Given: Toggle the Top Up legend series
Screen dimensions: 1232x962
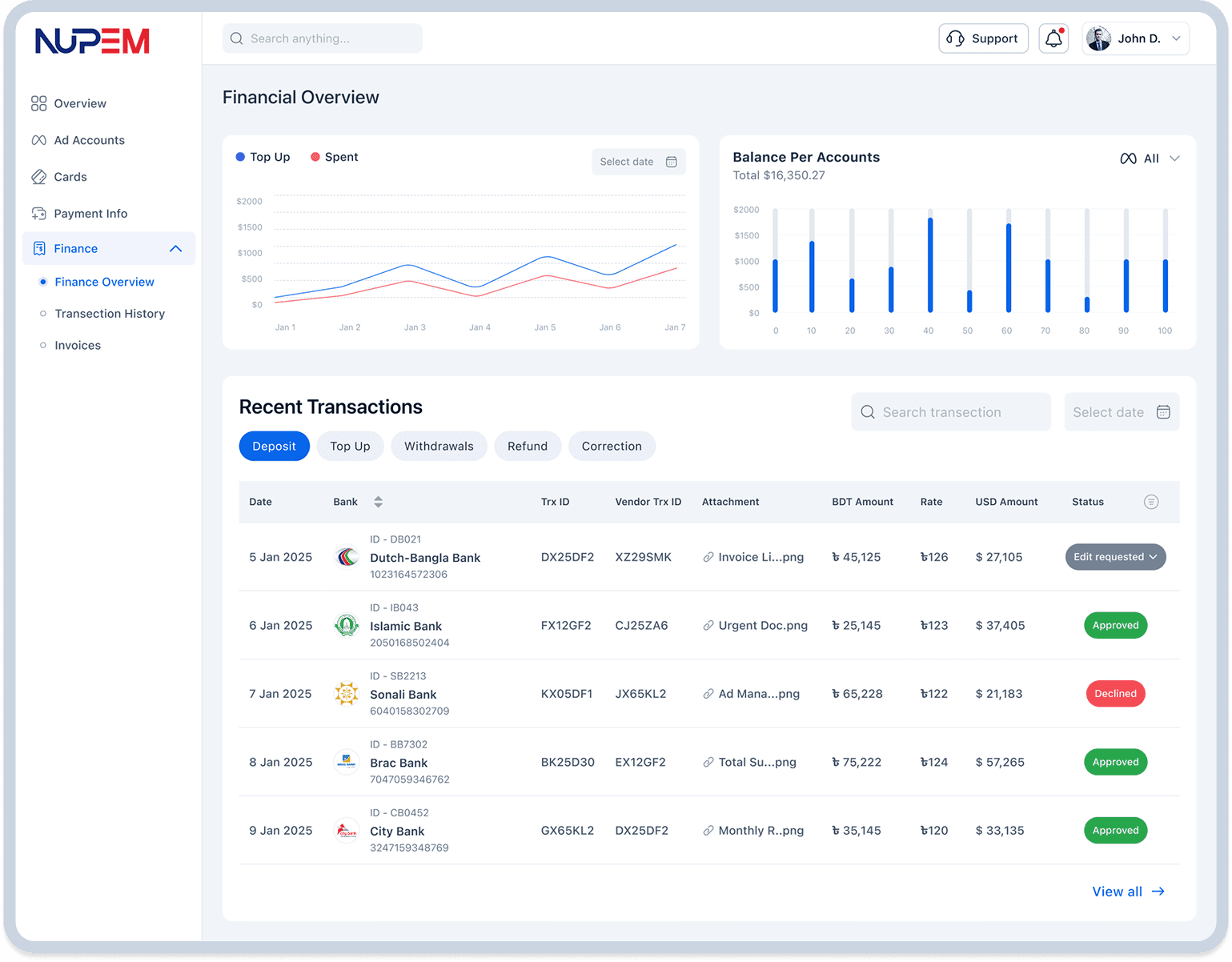Looking at the screenshot, I should tap(263, 157).
